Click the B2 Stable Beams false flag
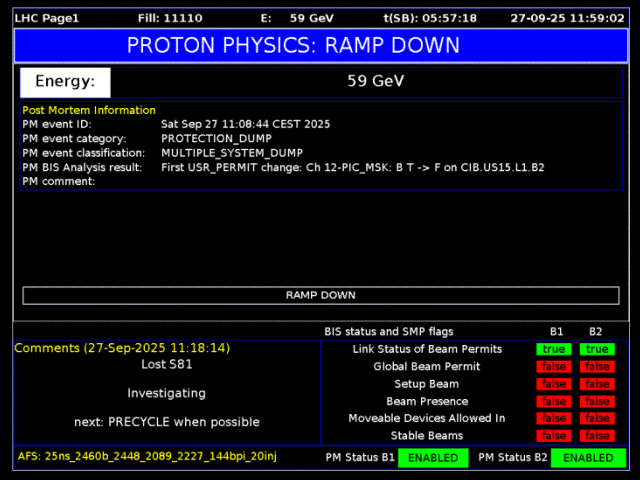 pos(596,436)
